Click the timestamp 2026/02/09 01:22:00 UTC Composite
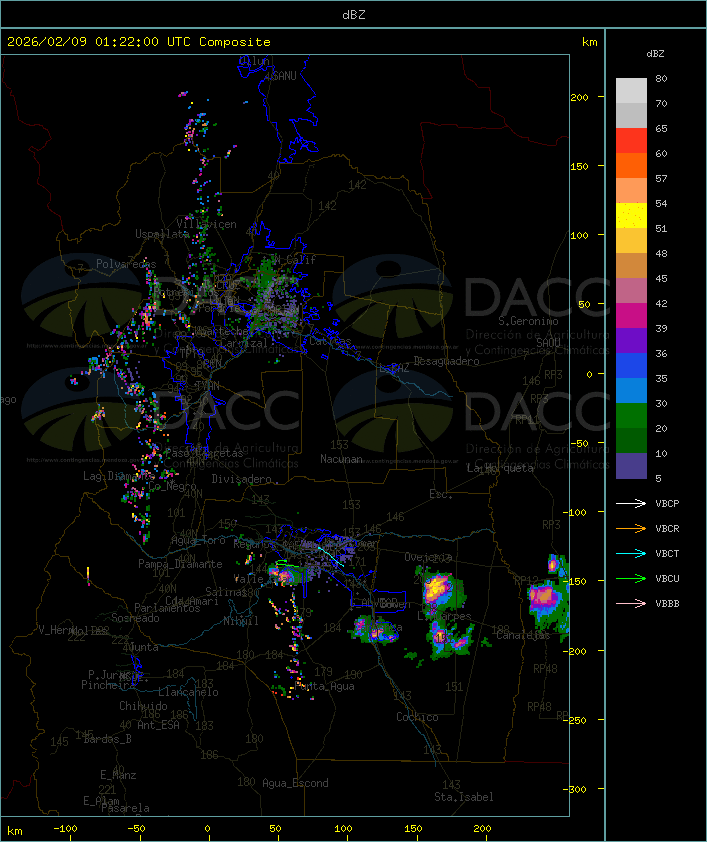Screen dimensions: 707x842 click(x=139, y=42)
